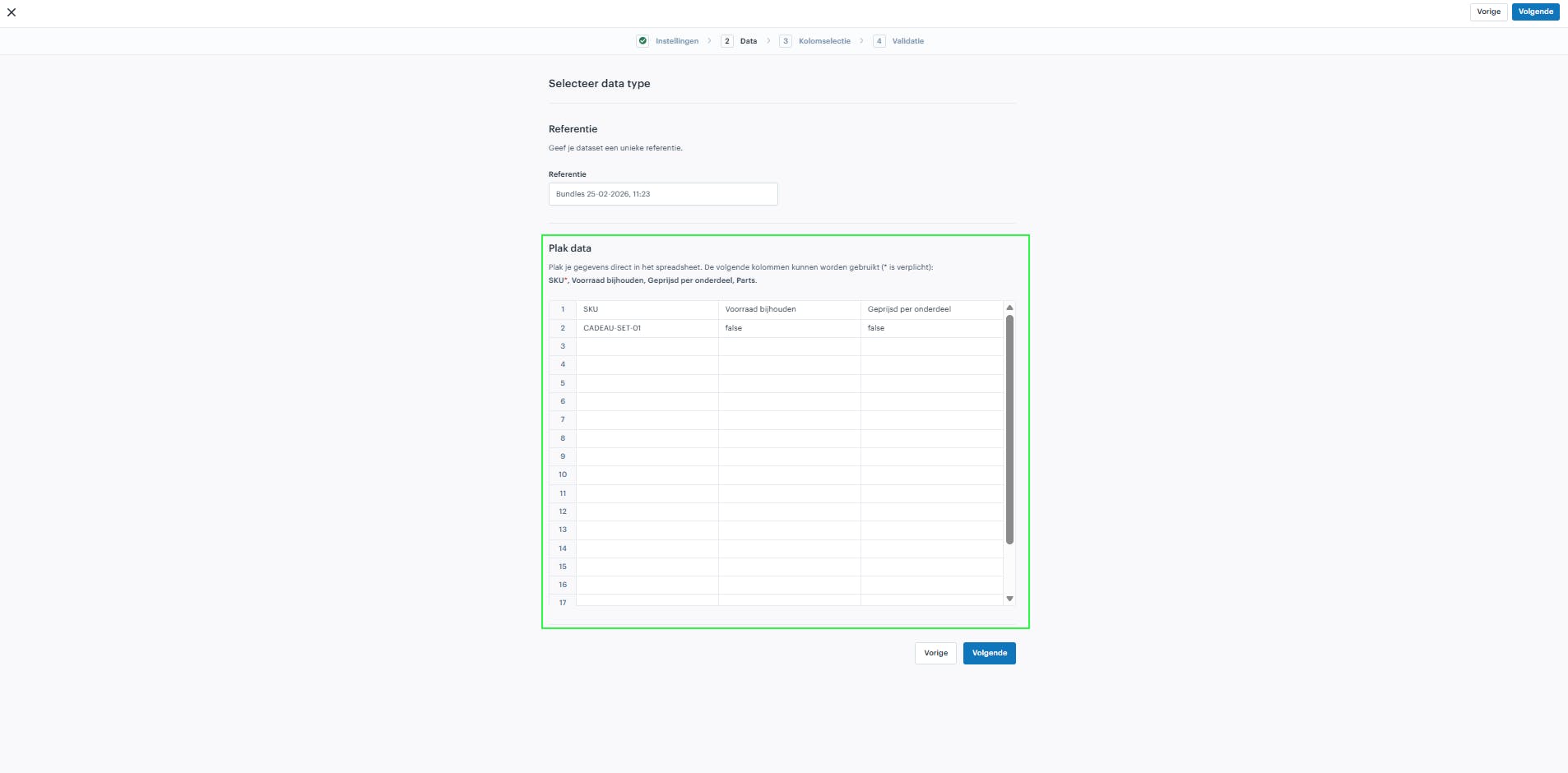The width and height of the screenshot is (1568, 773).
Task: Click the bottom Volgende button
Action: [x=989, y=653]
